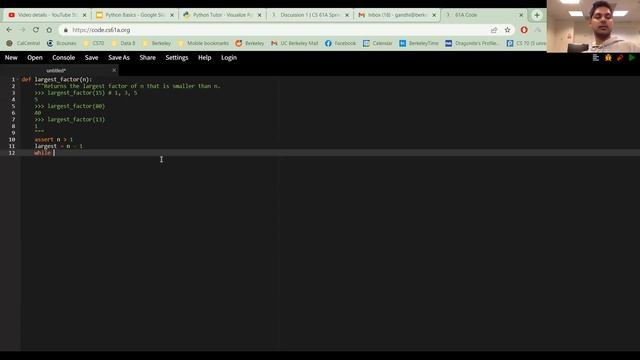Image resolution: width=640 pixels, height=360 pixels.
Task: Click Open in the editor menu
Action: click(35, 58)
